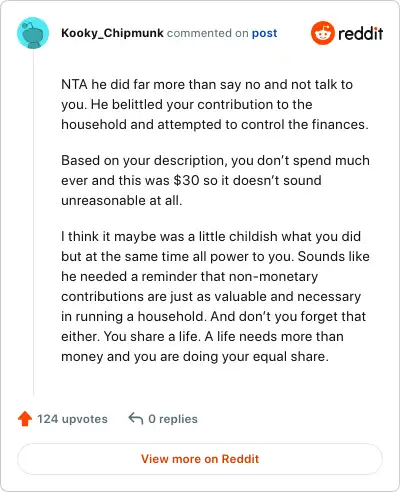
Task: Click the "Based on your description" paragraph
Action: (215, 180)
